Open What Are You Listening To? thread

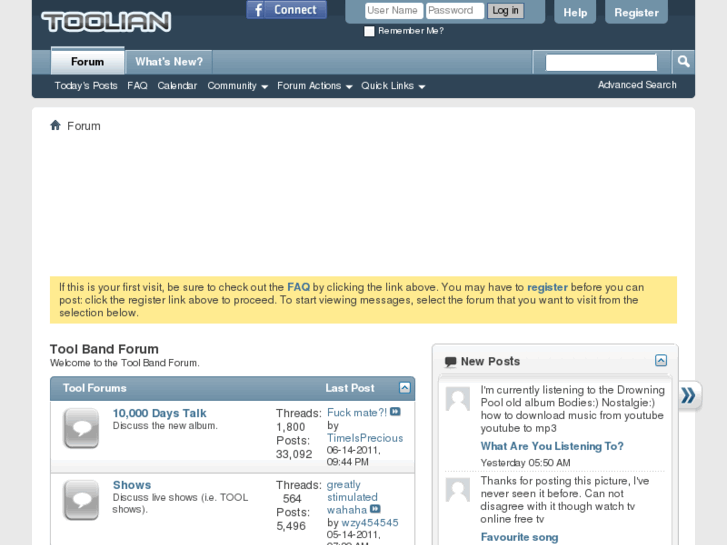point(552,446)
